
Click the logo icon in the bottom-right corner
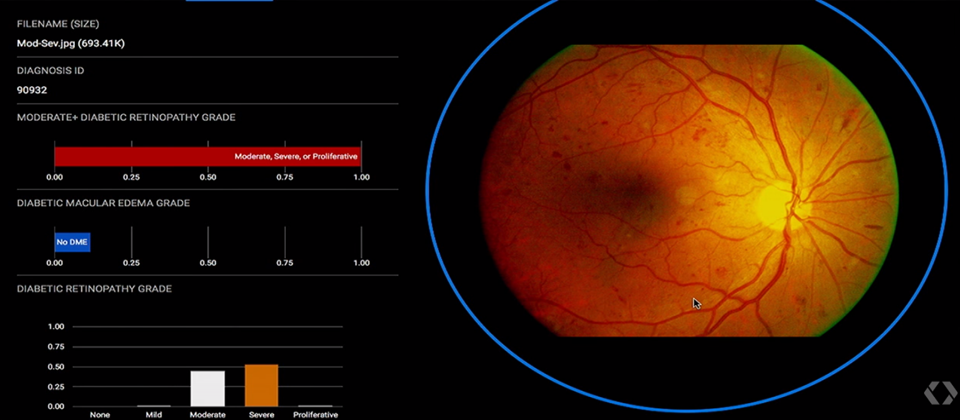tap(940, 393)
